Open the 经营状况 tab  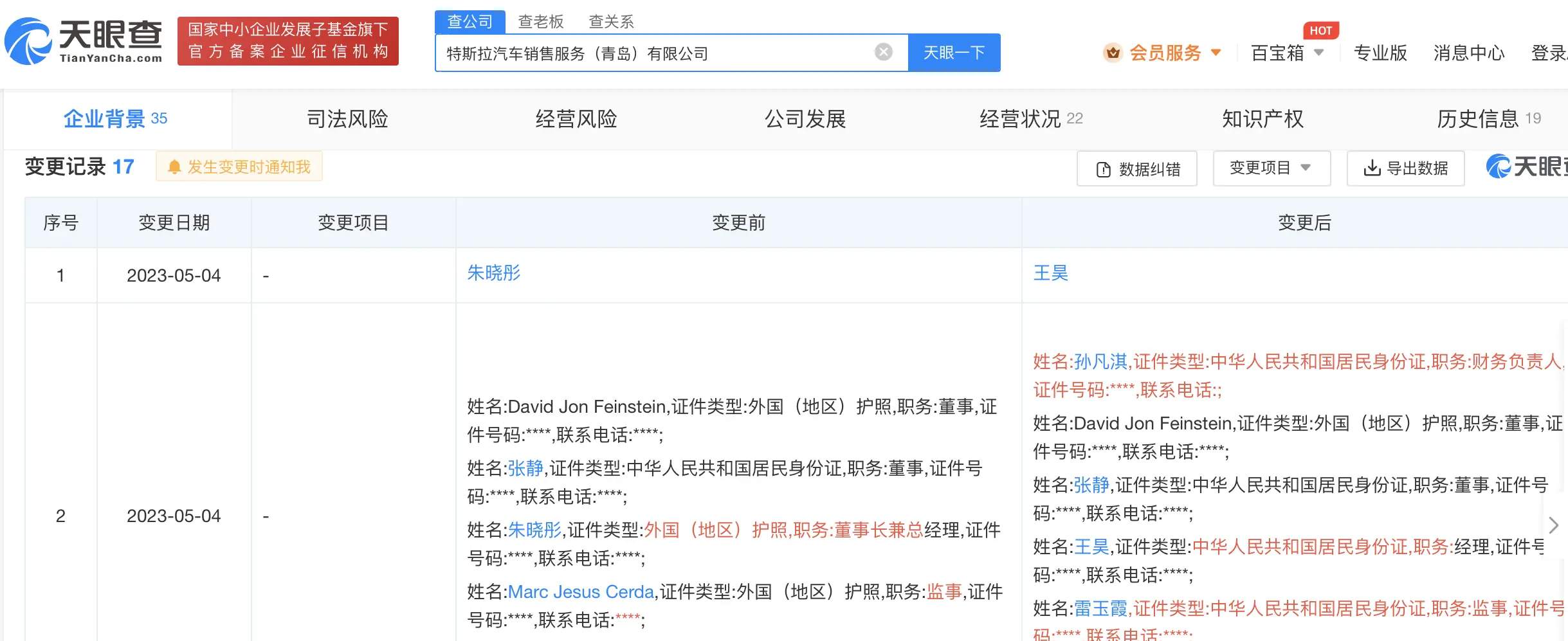point(1031,119)
